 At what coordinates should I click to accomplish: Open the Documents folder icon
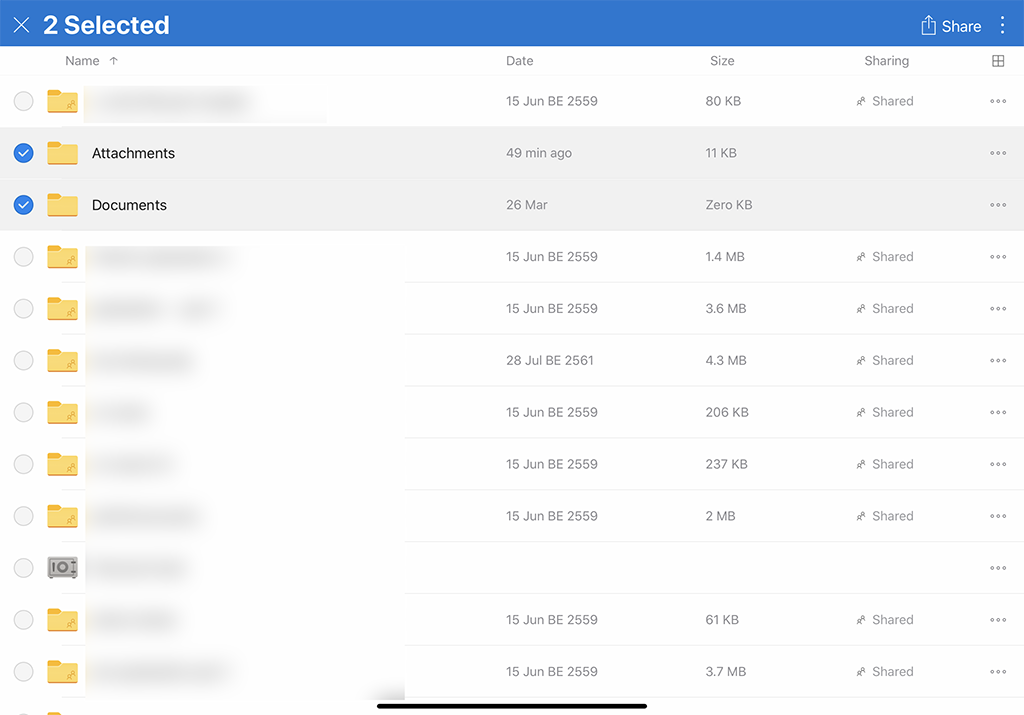coord(62,205)
